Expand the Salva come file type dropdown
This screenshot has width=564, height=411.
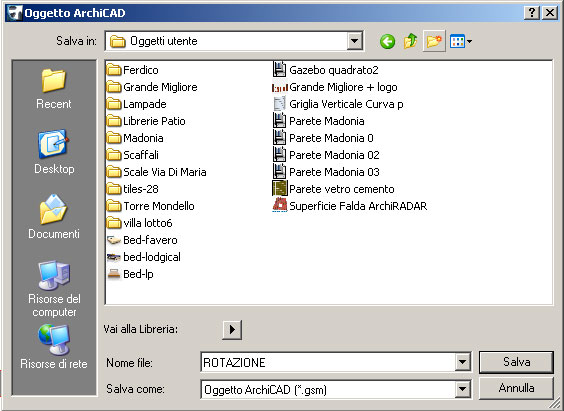click(463, 389)
